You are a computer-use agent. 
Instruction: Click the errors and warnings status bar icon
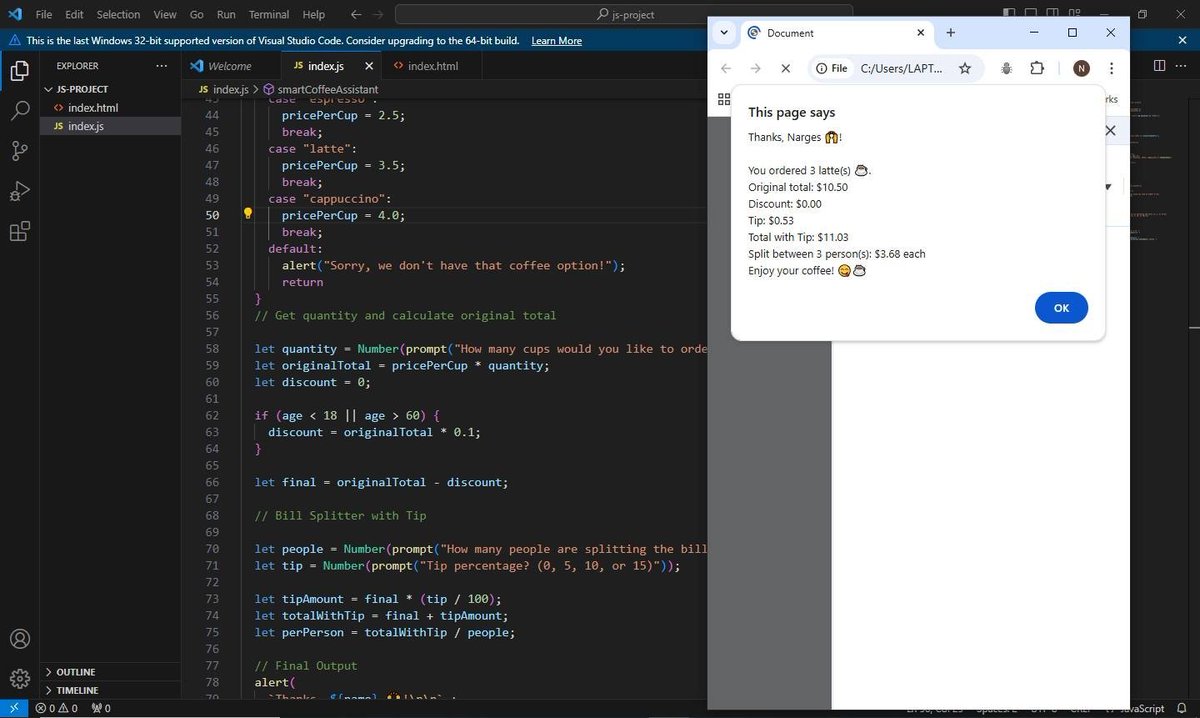point(51,707)
